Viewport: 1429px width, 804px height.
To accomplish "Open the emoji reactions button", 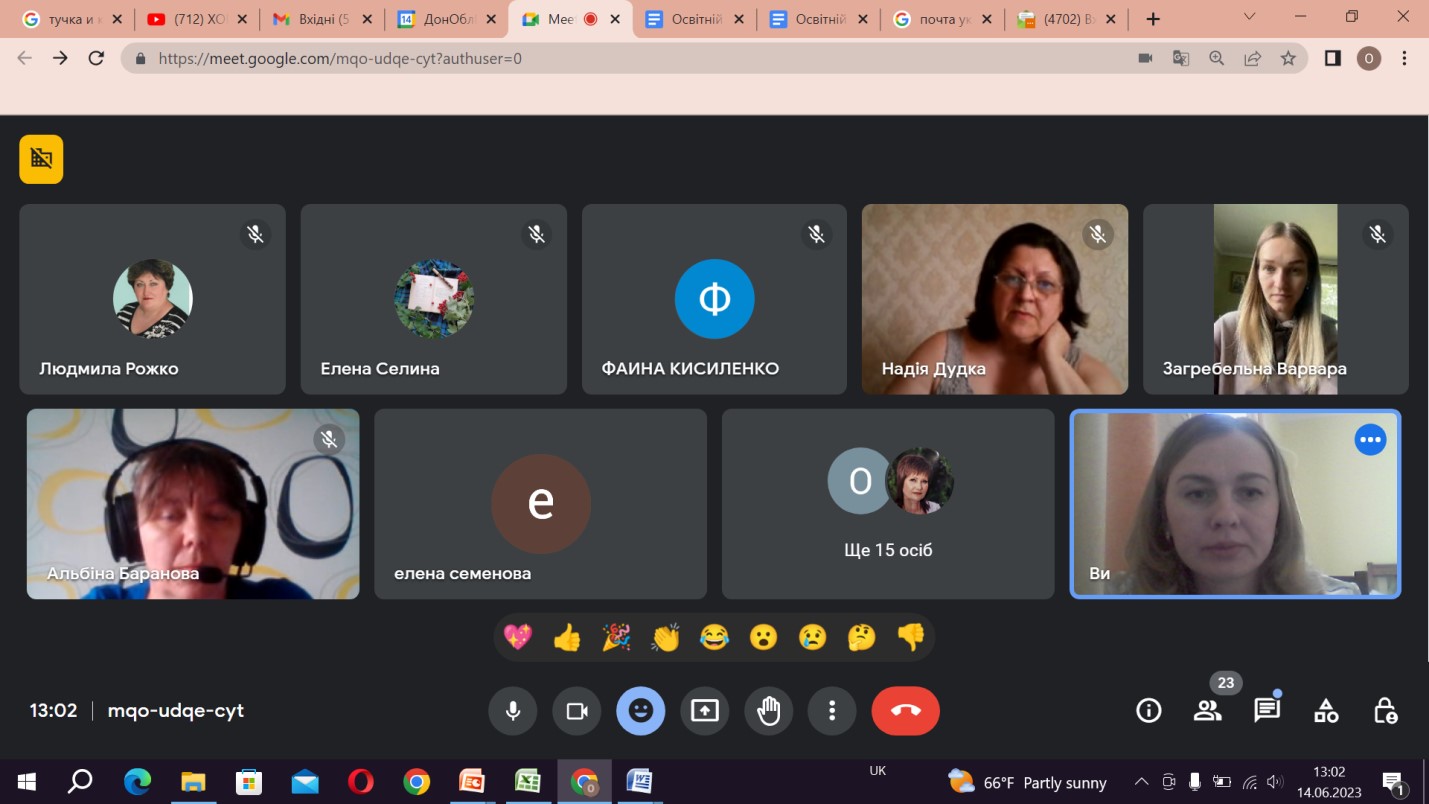I will point(641,711).
